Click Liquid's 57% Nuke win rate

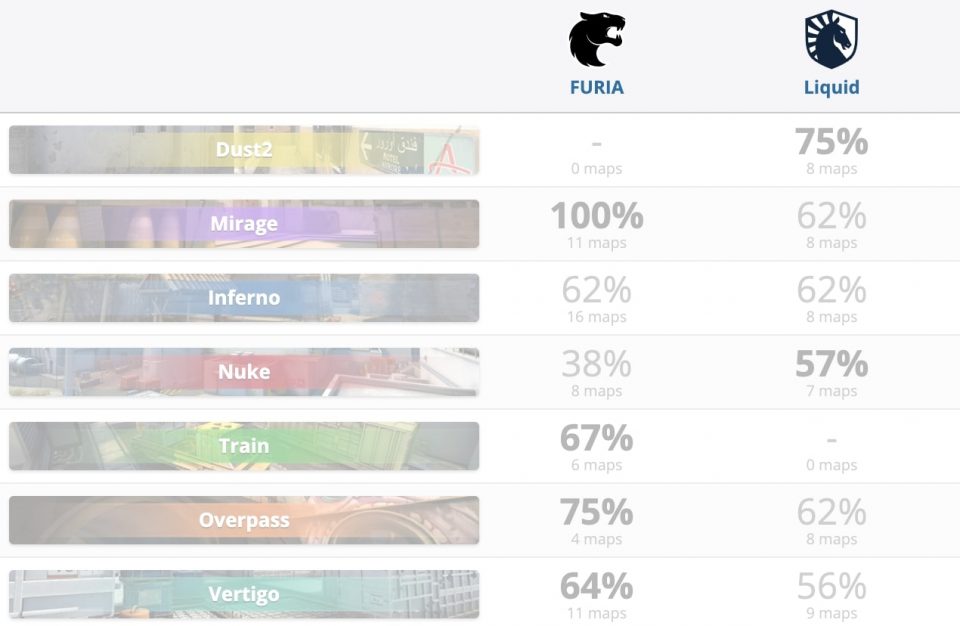831,364
